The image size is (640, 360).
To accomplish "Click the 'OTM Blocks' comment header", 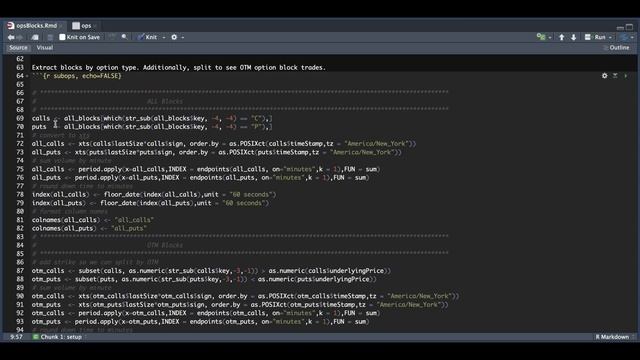I will click(x=165, y=245).
